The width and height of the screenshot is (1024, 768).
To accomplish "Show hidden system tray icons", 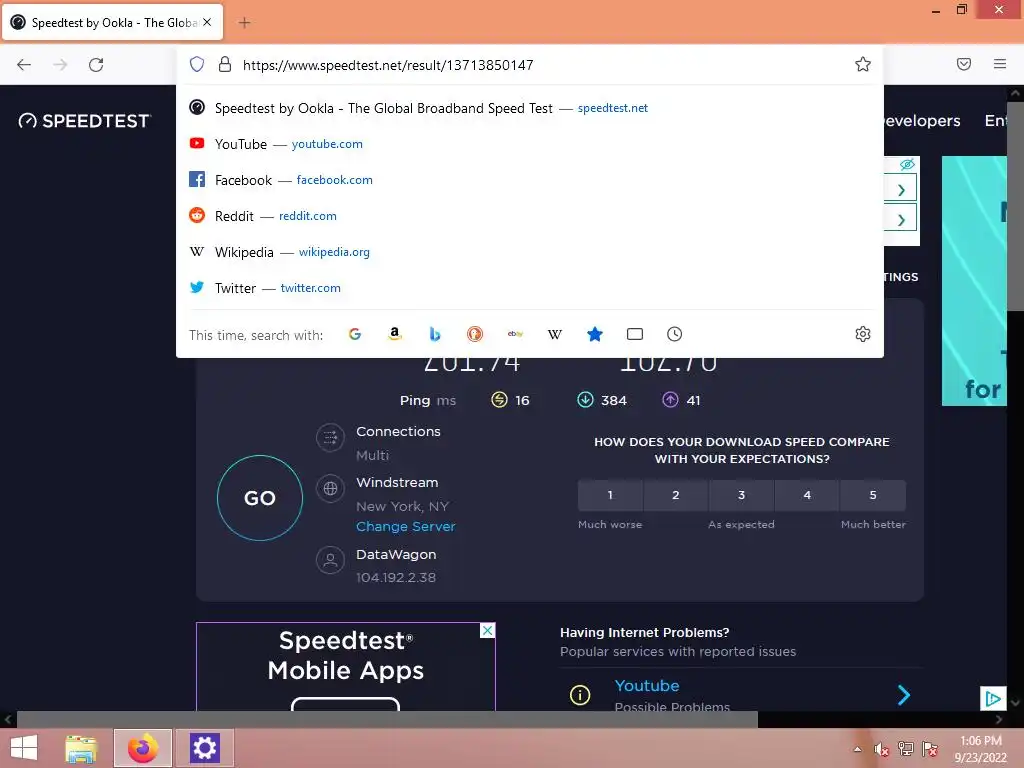I will tap(857, 749).
